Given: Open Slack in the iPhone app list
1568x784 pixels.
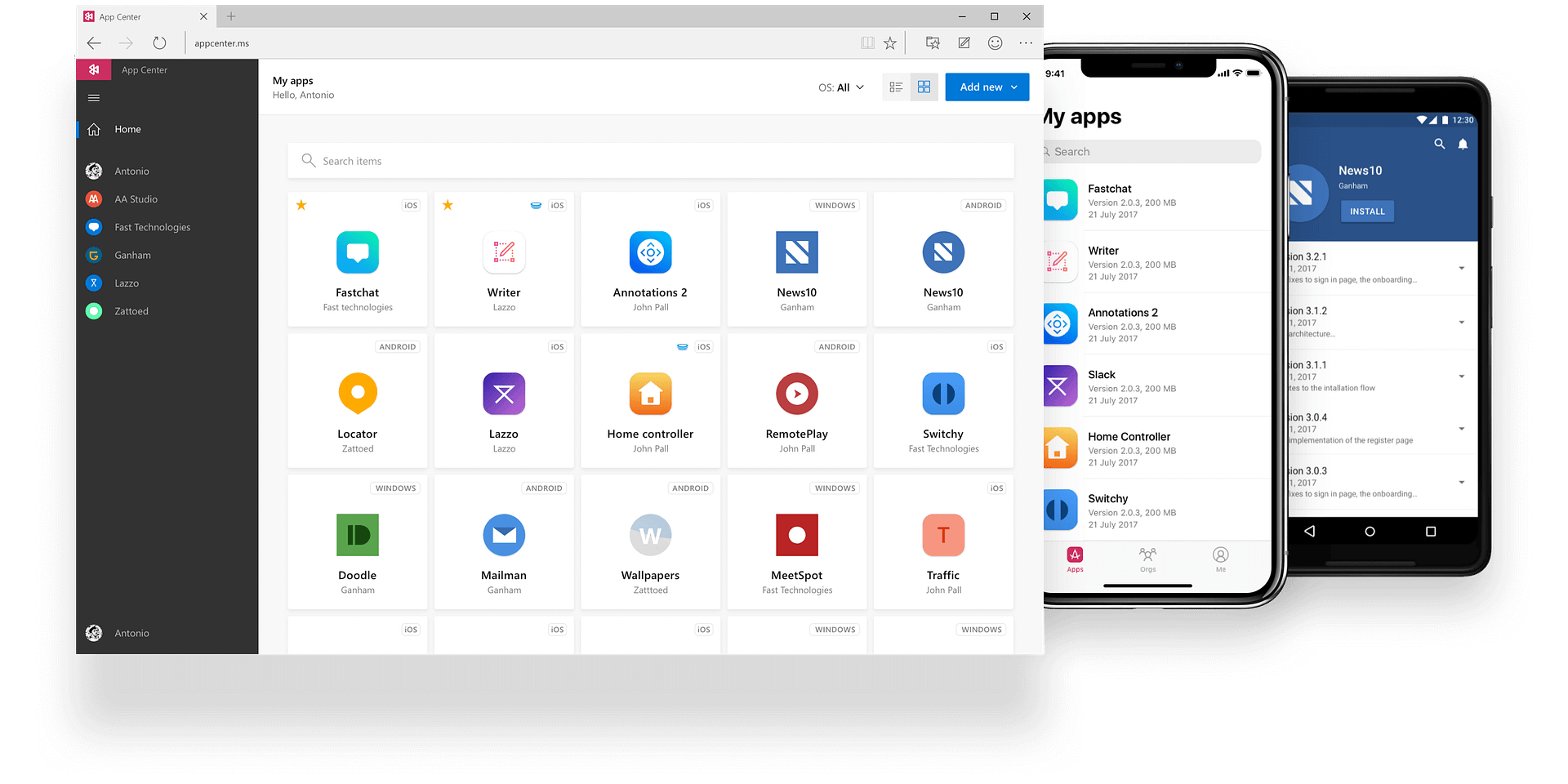Looking at the screenshot, I should click(1156, 386).
